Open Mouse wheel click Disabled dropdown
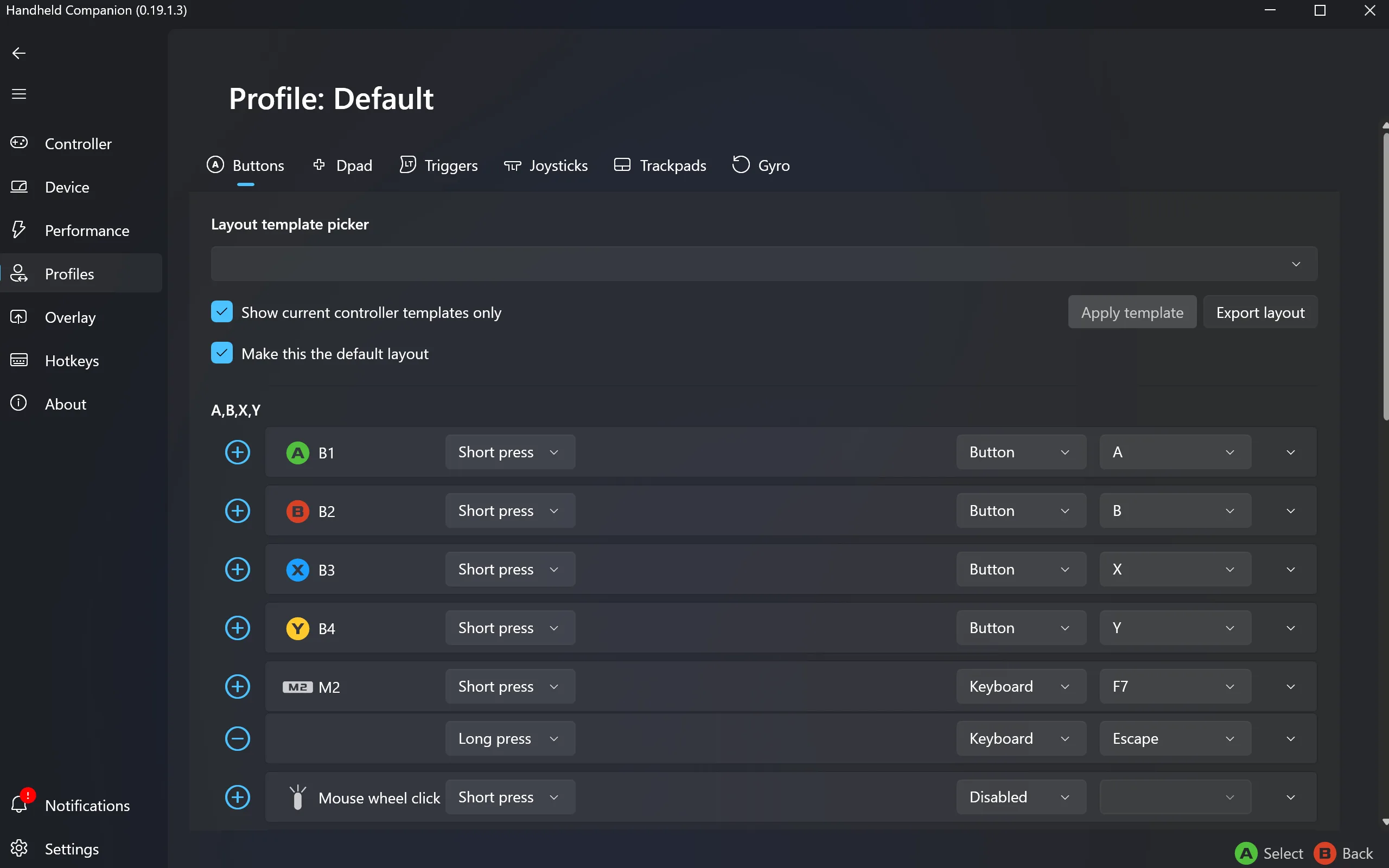 [x=1021, y=797]
